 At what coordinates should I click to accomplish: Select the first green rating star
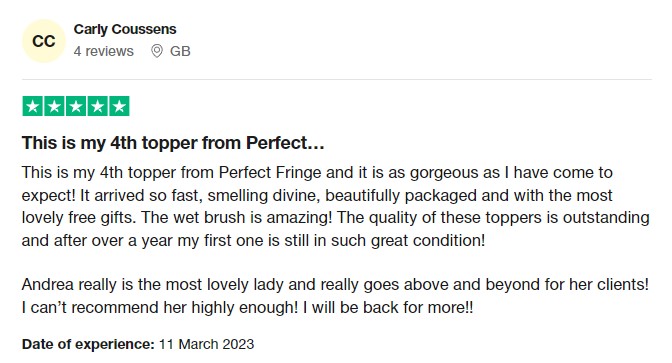tap(33, 106)
